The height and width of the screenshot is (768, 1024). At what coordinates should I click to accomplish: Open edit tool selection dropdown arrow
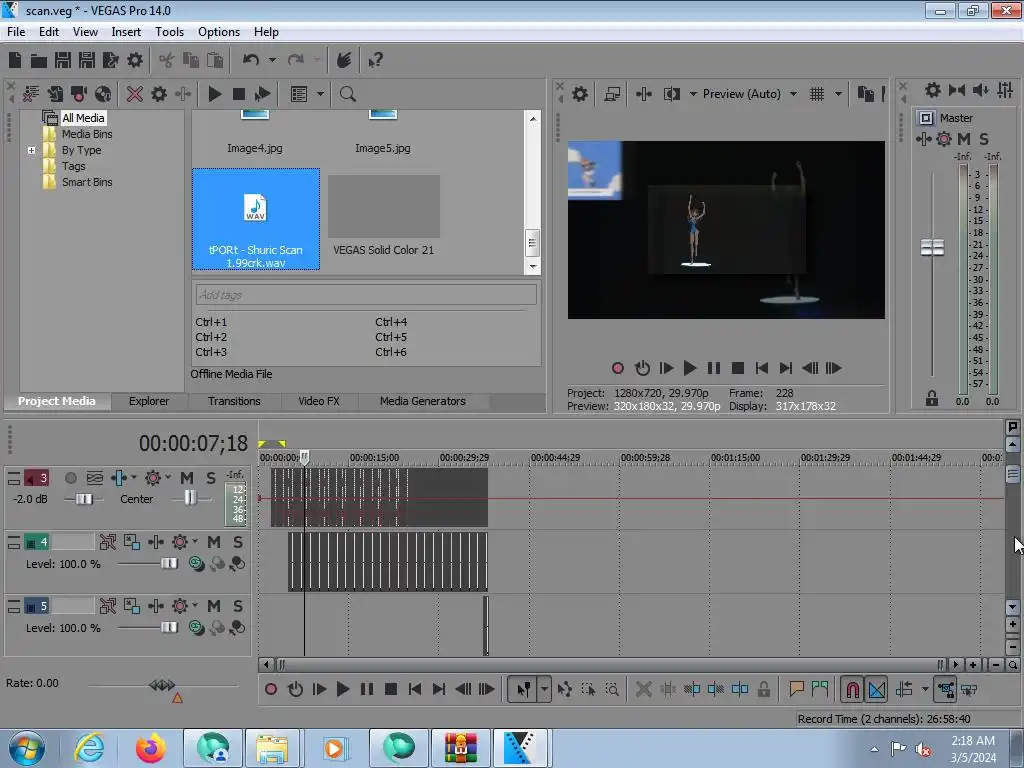tap(544, 689)
